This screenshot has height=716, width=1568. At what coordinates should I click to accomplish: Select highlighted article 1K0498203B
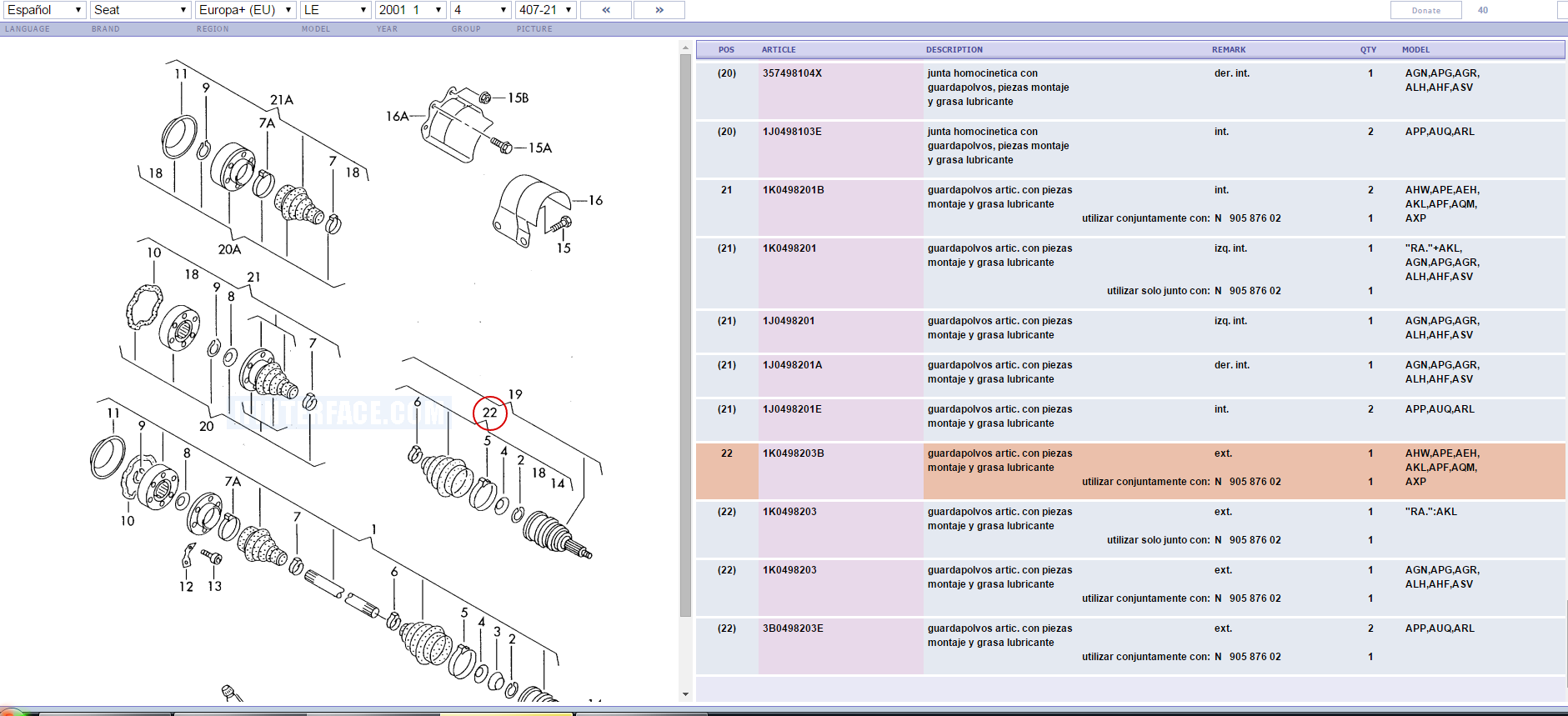point(793,453)
